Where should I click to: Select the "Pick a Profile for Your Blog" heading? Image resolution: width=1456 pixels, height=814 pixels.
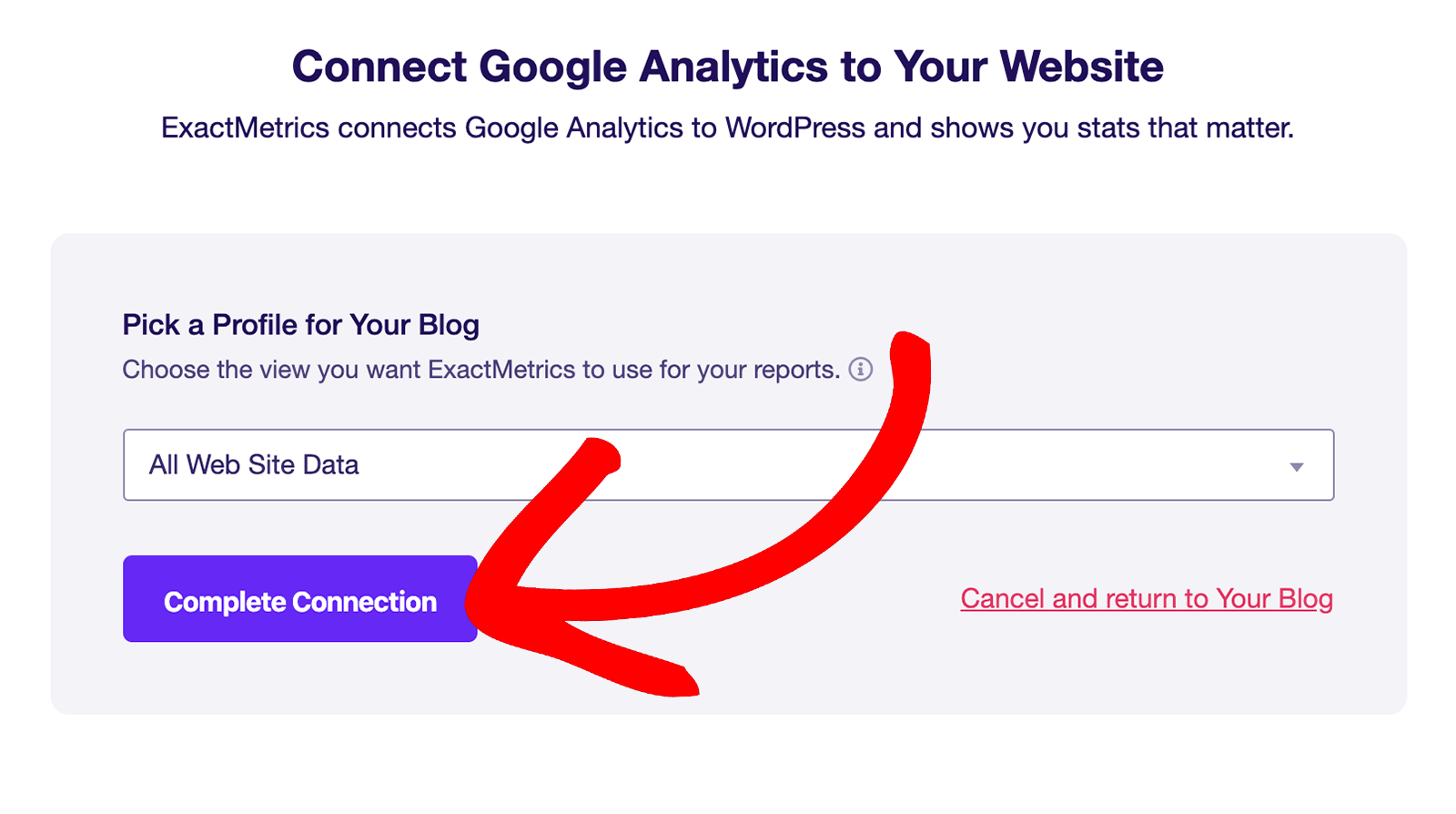(300, 325)
